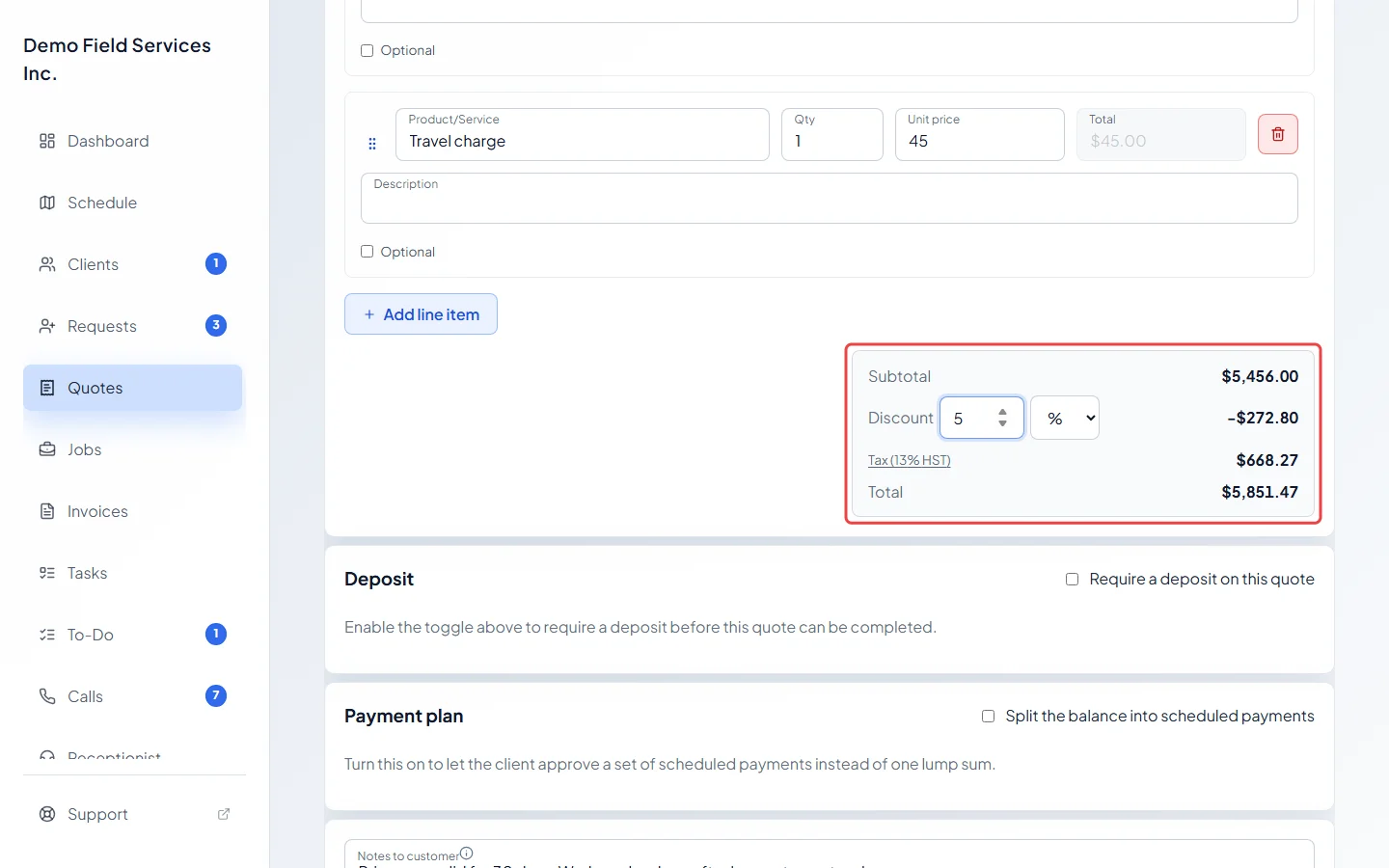Viewport: 1389px width, 868px height.
Task: Open Invoices in the sidebar
Action: (133, 511)
